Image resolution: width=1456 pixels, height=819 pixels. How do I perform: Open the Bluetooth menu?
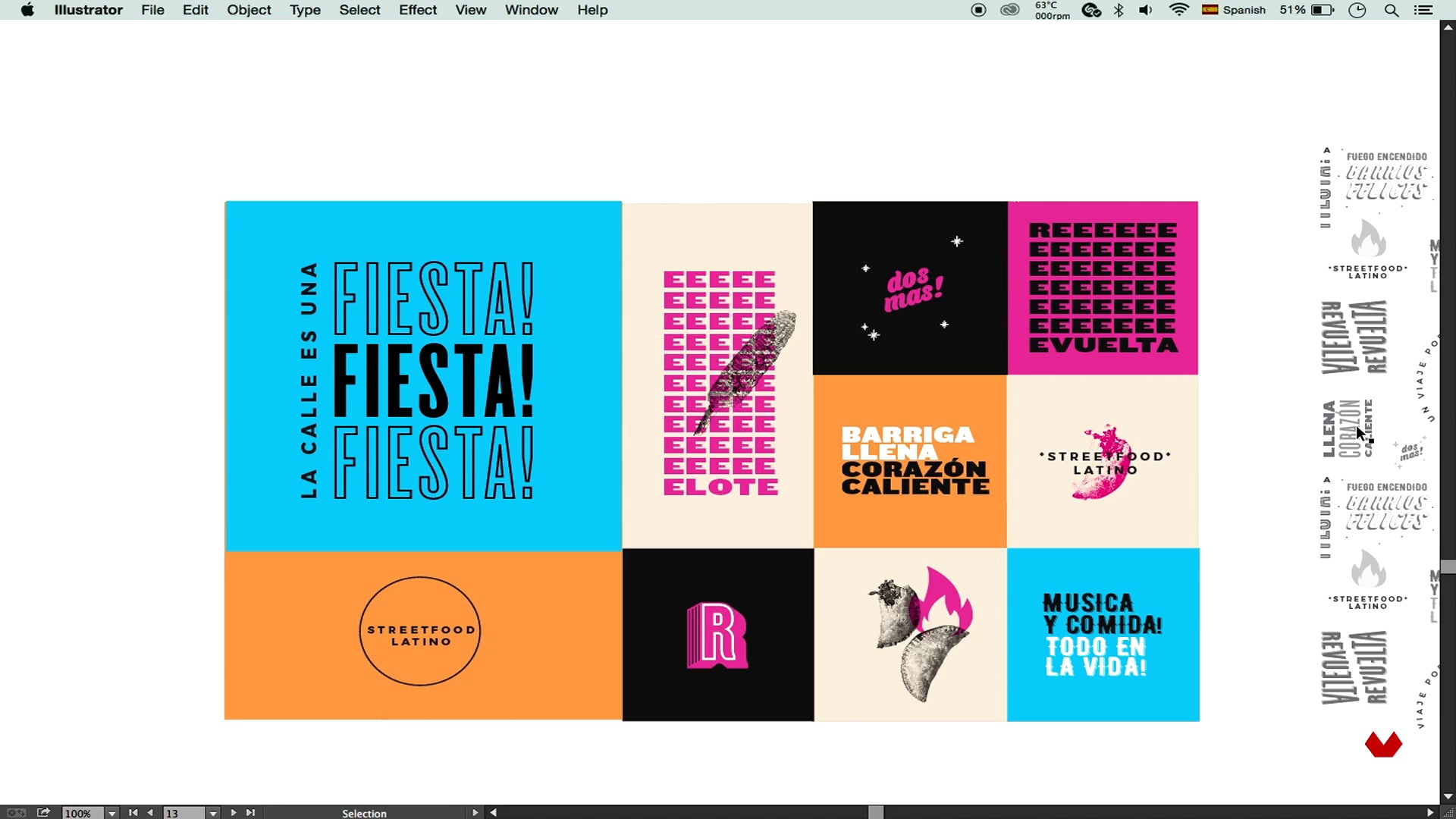click(x=1119, y=10)
